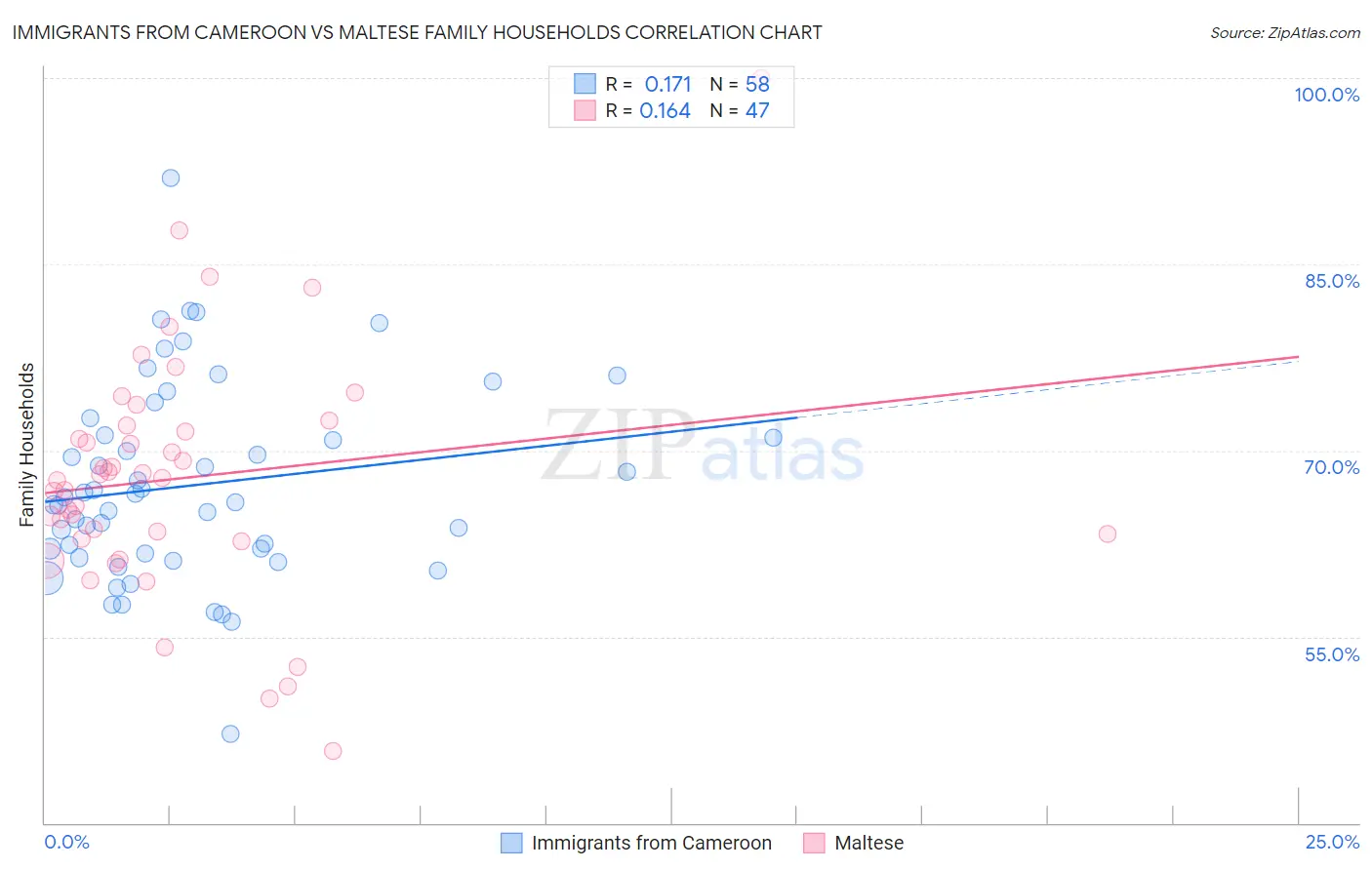This screenshot has height=870, width=1372.
Task: Click the 100.0% y-axis label
Action: [x=1326, y=95]
